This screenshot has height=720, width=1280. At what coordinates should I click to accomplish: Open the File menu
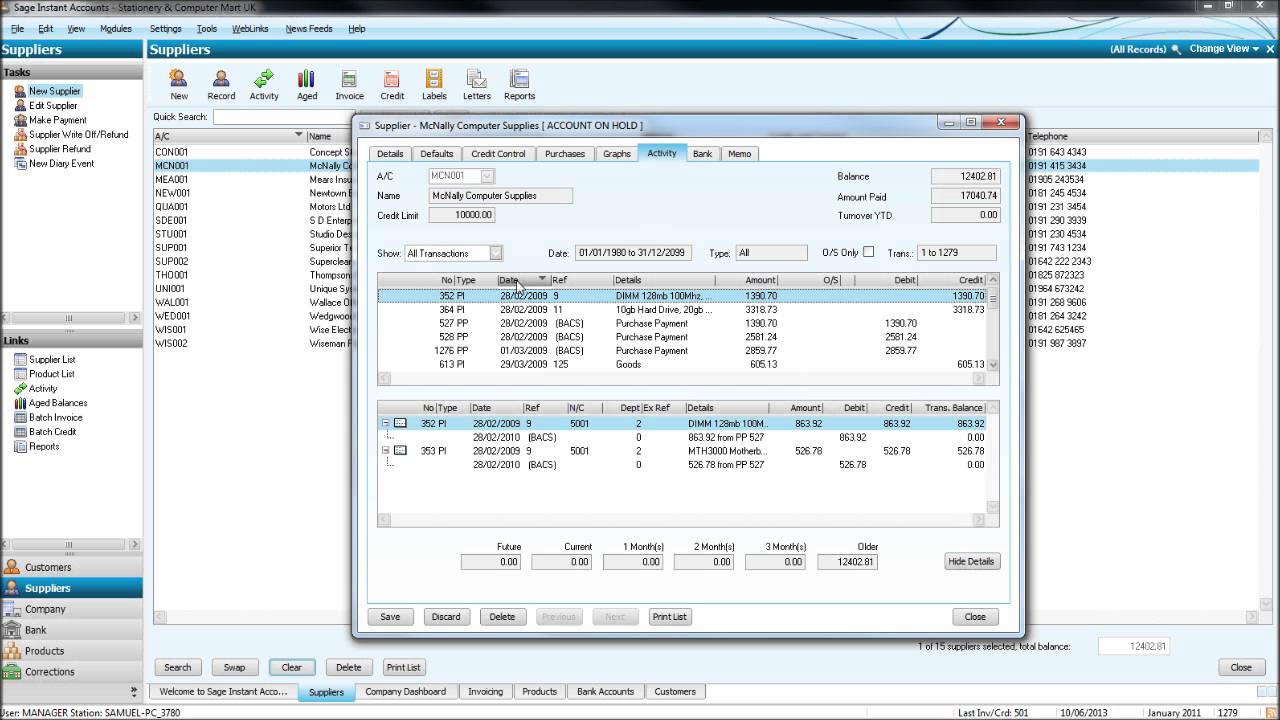[x=18, y=29]
